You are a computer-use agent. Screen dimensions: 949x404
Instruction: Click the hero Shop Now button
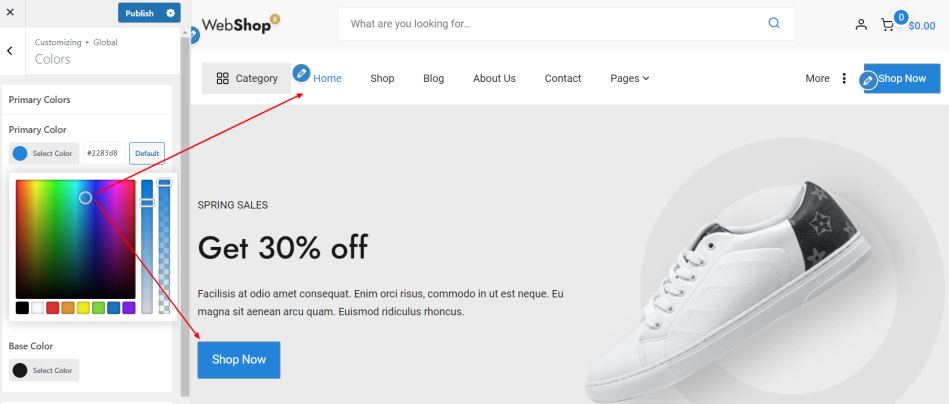[x=239, y=360]
